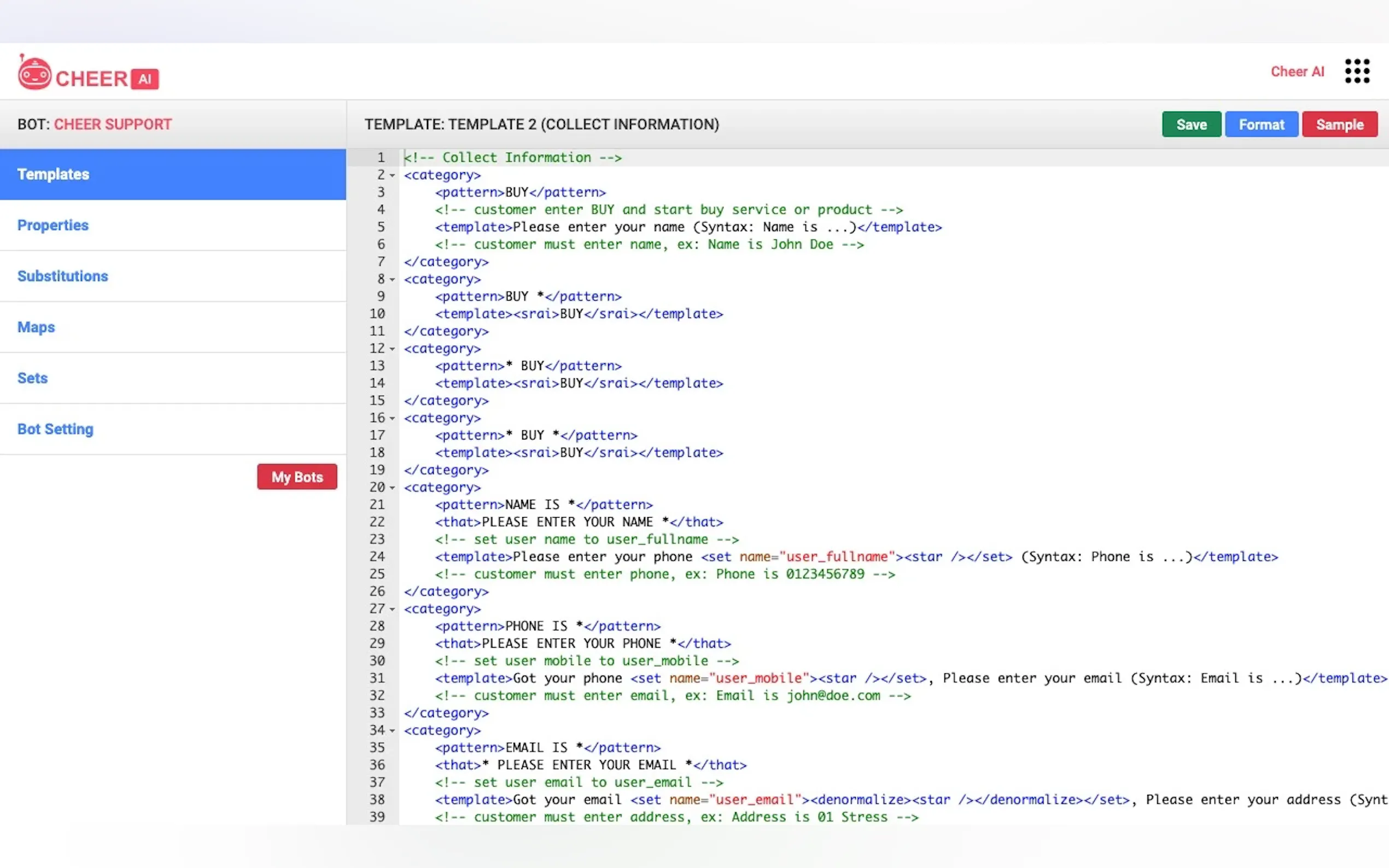Viewport: 1389px width, 868px height.
Task: Open the Sets section
Action: (x=33, y=378)
